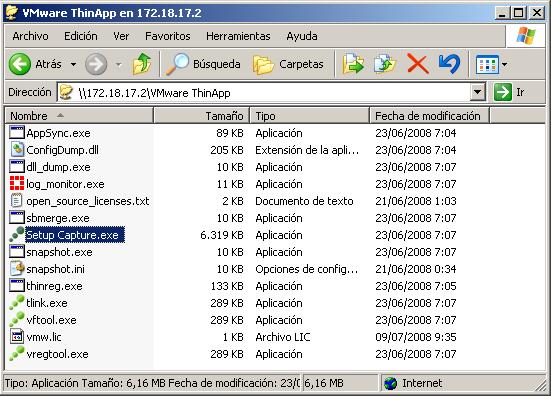Select the snapshot.ini file icon
Image resolution: width=551 pixels, height=396 pixels.
17,269
